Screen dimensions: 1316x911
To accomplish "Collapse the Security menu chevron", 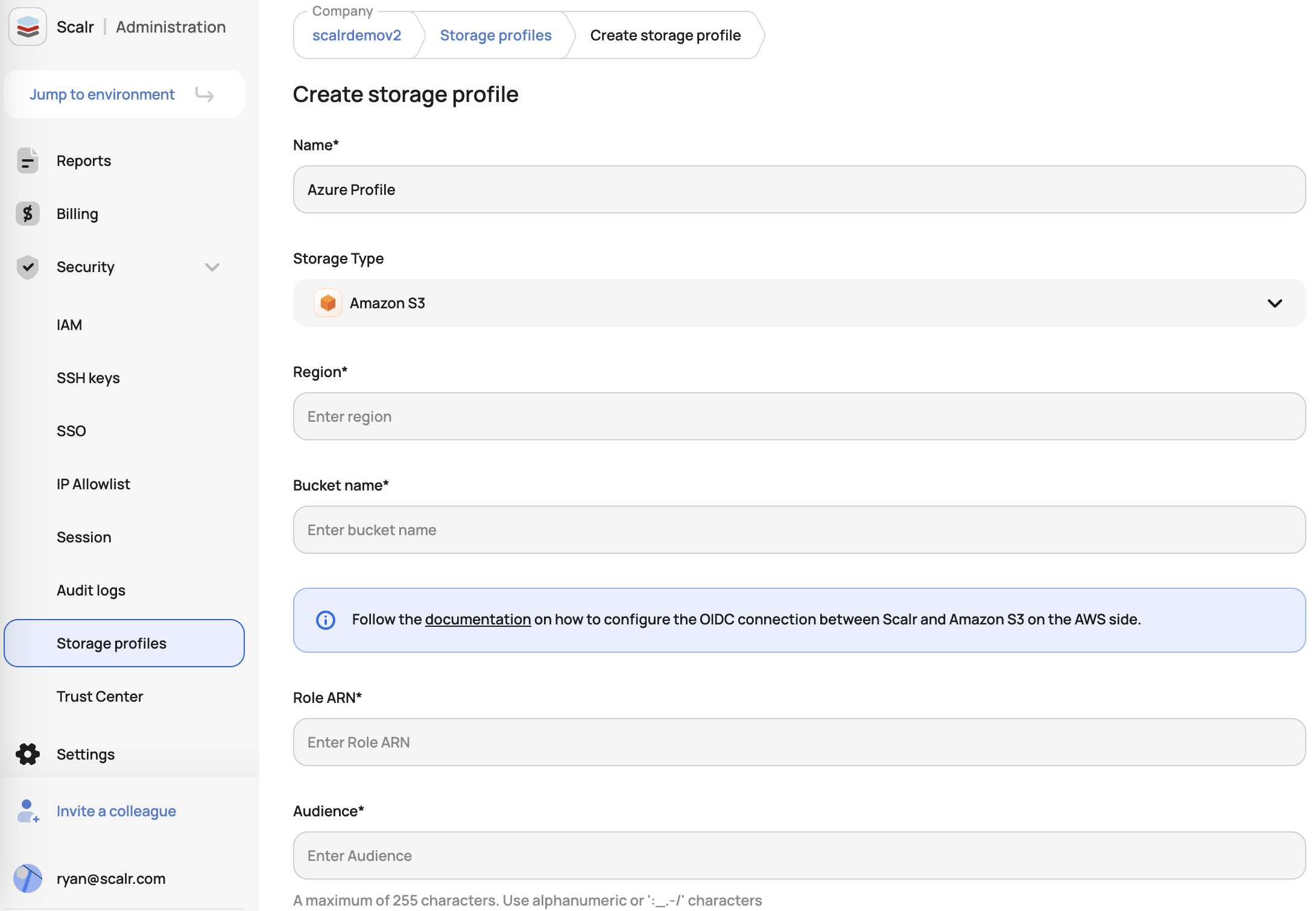I will tap(212, 267).
